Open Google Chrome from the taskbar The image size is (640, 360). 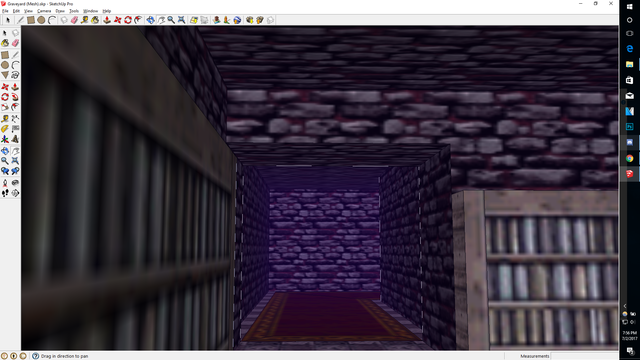629,158
